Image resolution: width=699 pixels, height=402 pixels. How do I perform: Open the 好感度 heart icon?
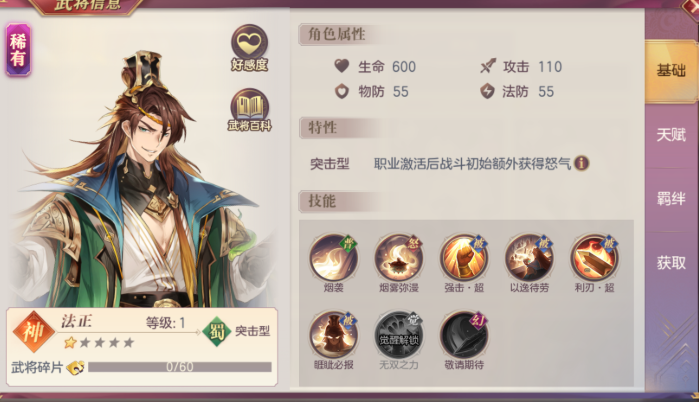click(249, 47)
